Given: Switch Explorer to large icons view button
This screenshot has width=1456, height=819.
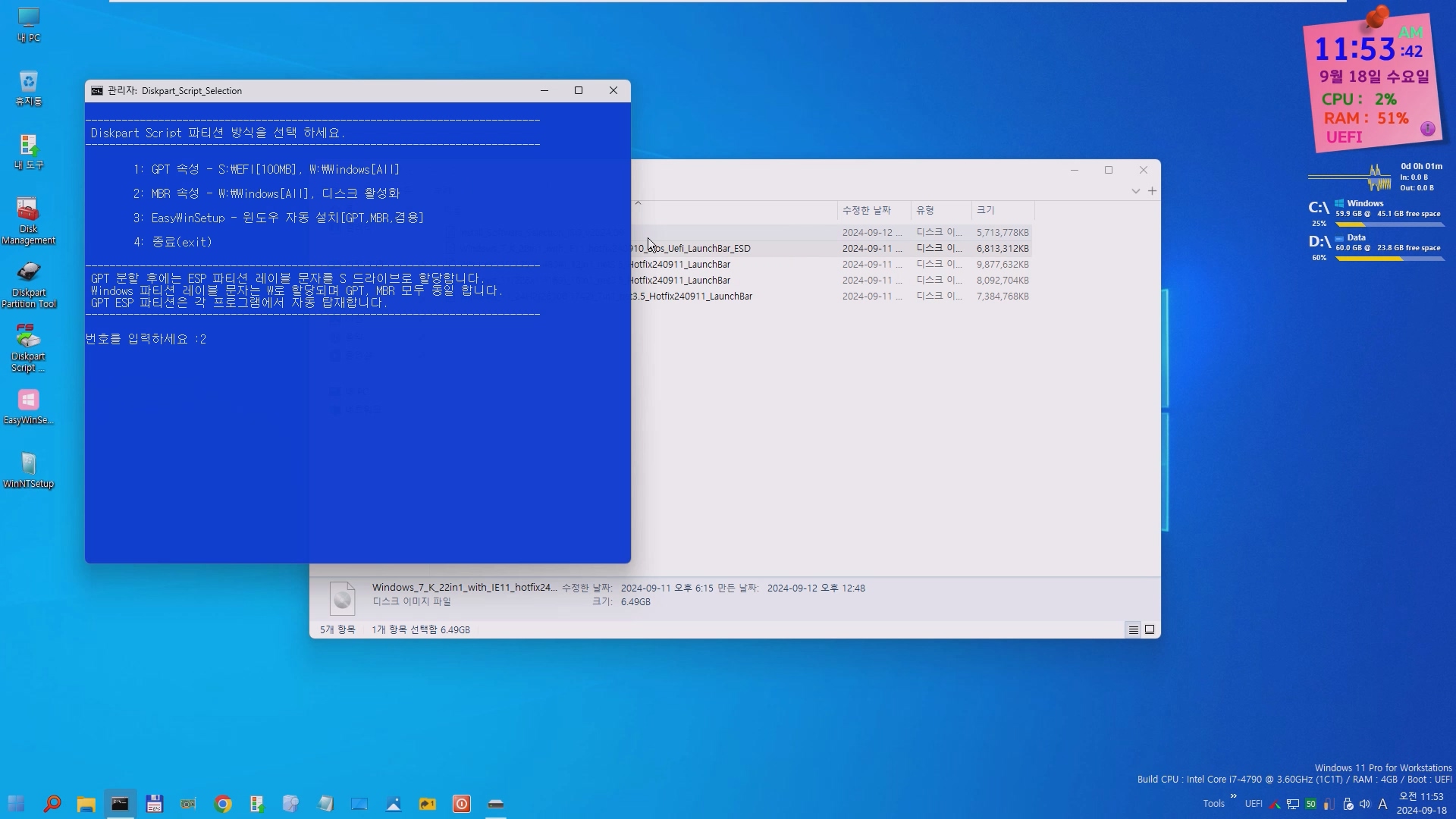Looking at the screenshot, I should (1150, 629).
